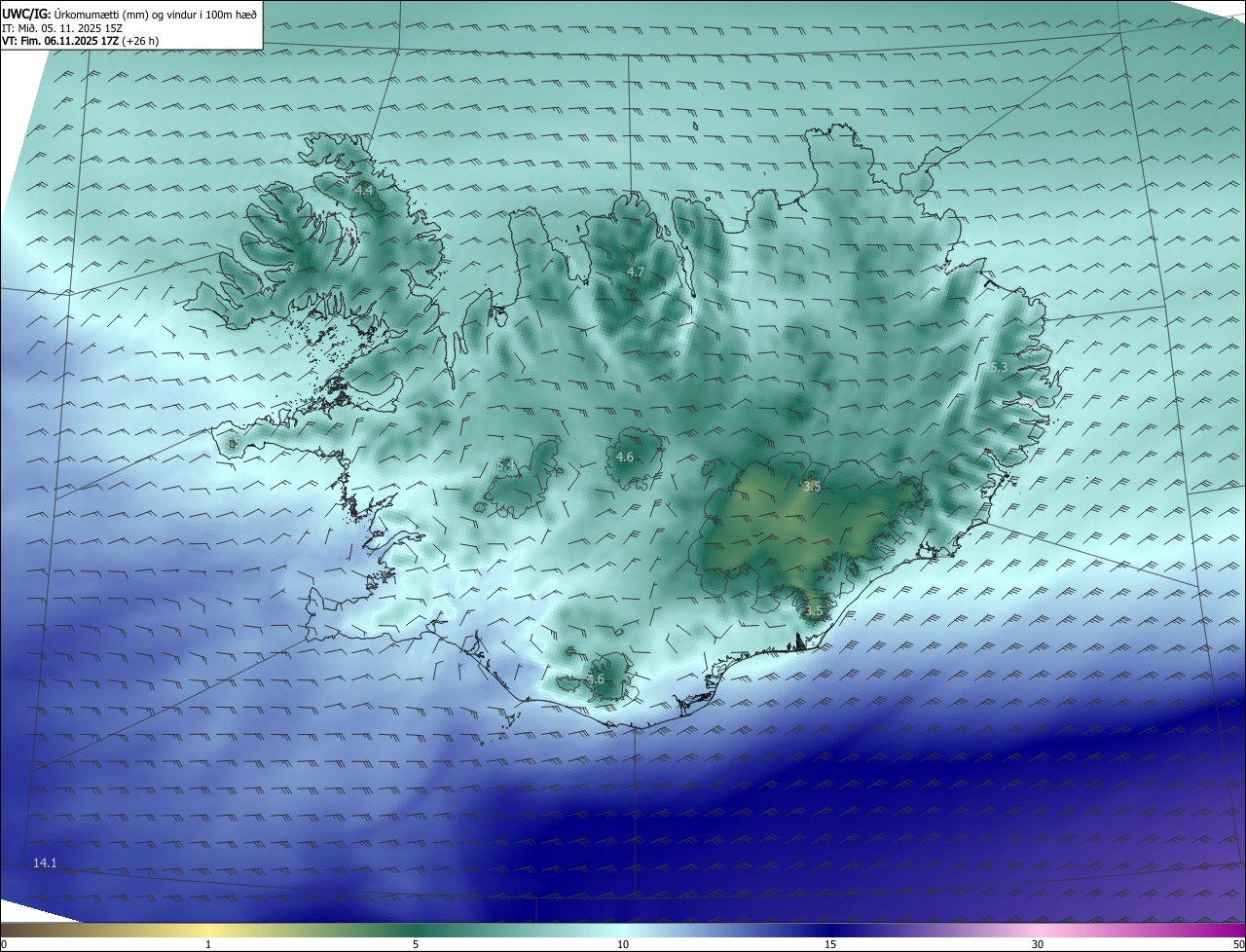Select the title text 'UWC/IG: Úrkomumætti (mm) og vindur'

[x=100, y=14]
